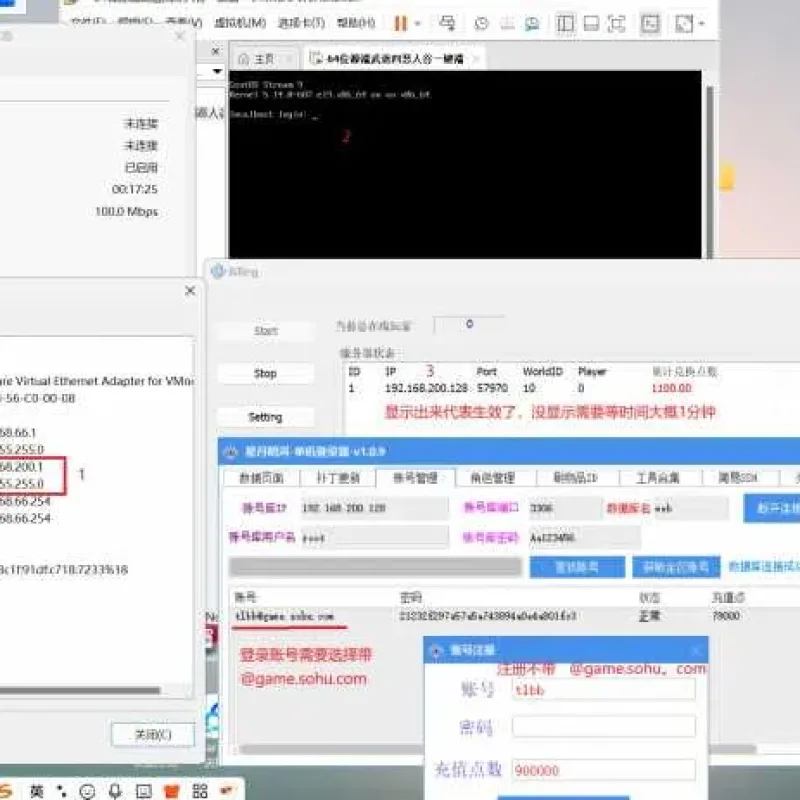The width and height of the screenshot is (800, 800).
Task: Switch to the 数据页面 tab
Action: pos(261,478)
